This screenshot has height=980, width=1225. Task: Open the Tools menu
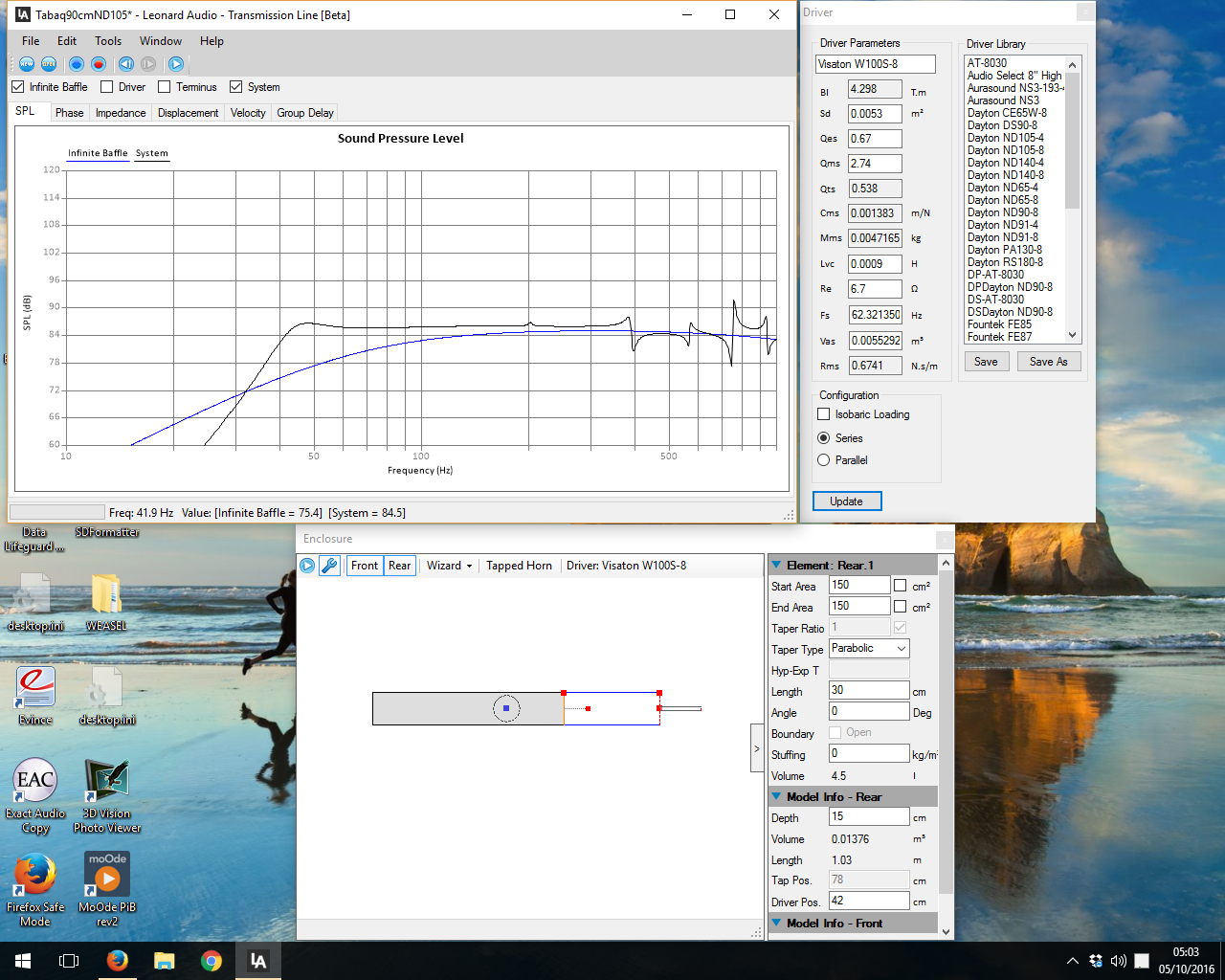[x=108, y=41]
